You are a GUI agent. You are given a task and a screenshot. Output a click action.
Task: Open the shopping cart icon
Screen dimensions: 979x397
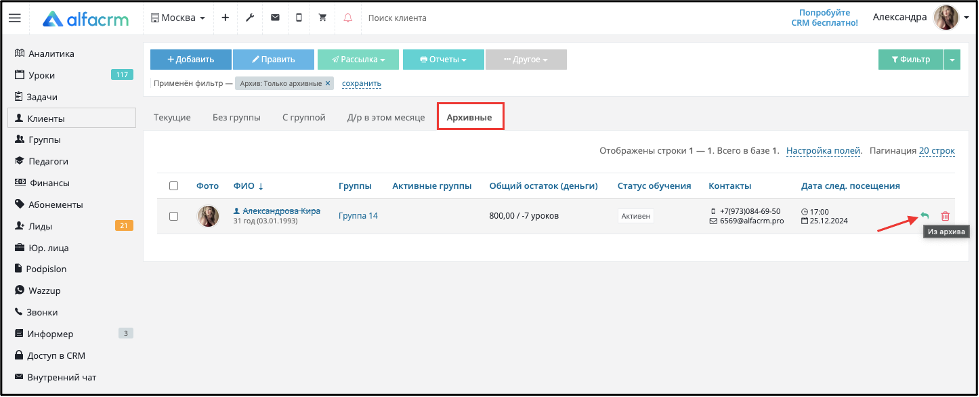point(323,17)
